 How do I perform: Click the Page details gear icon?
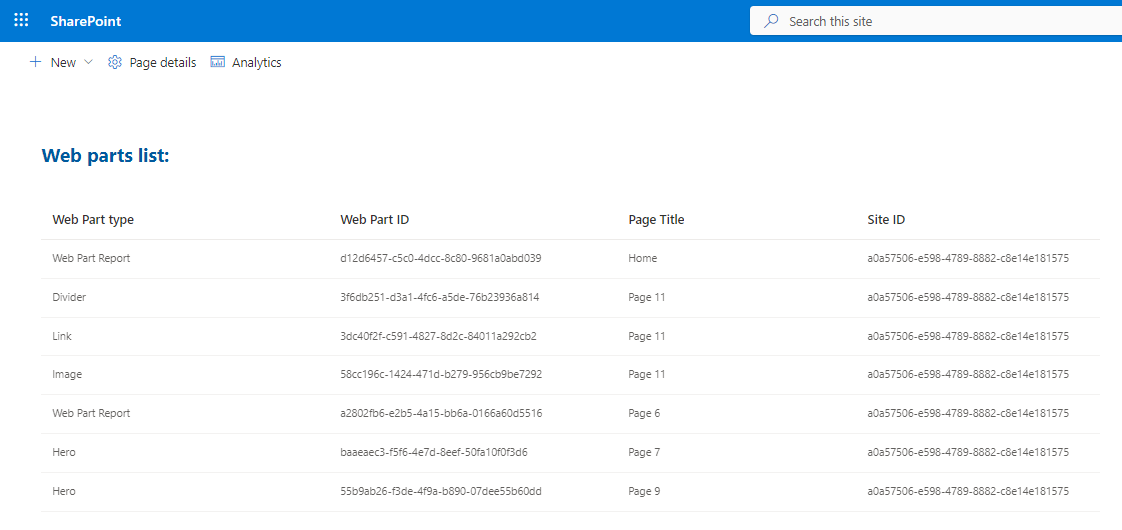(114, 62)
